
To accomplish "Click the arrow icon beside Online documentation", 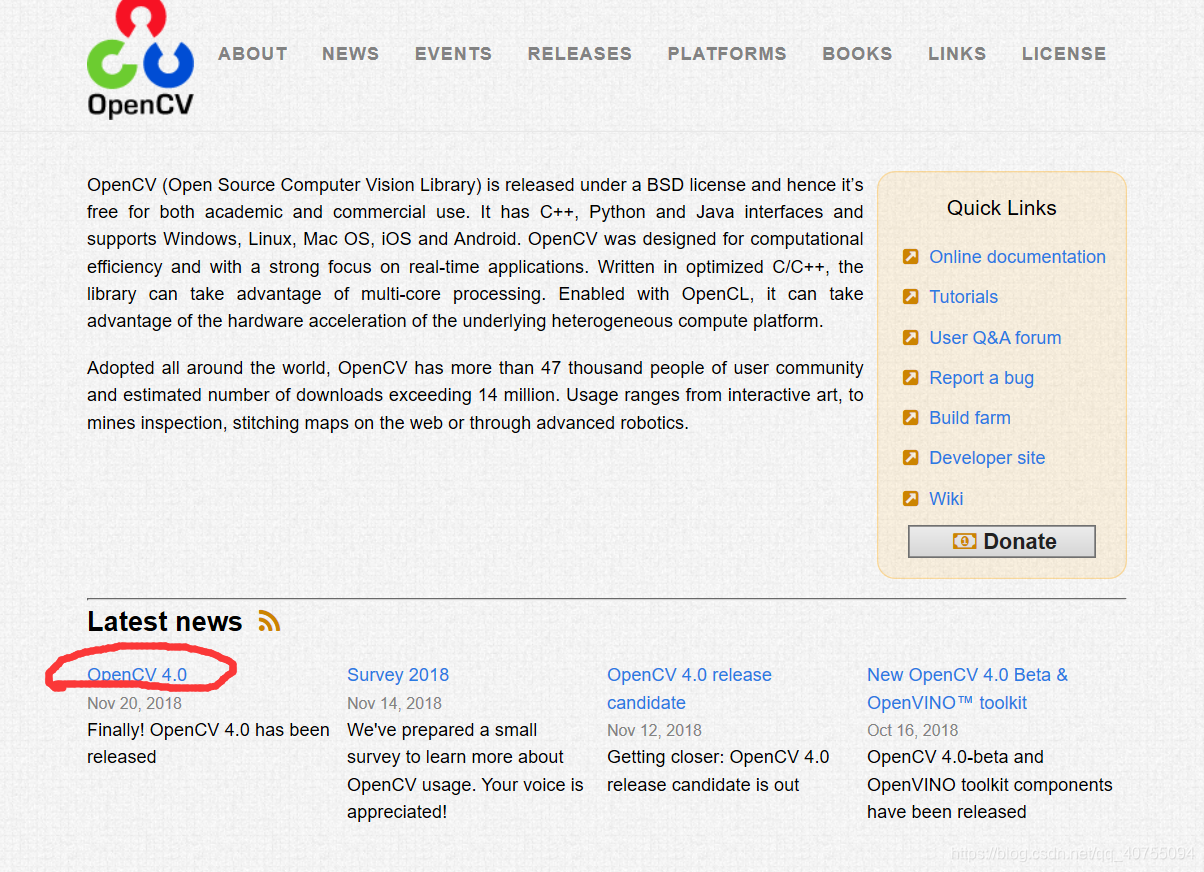I will click(x=910, y=257).
